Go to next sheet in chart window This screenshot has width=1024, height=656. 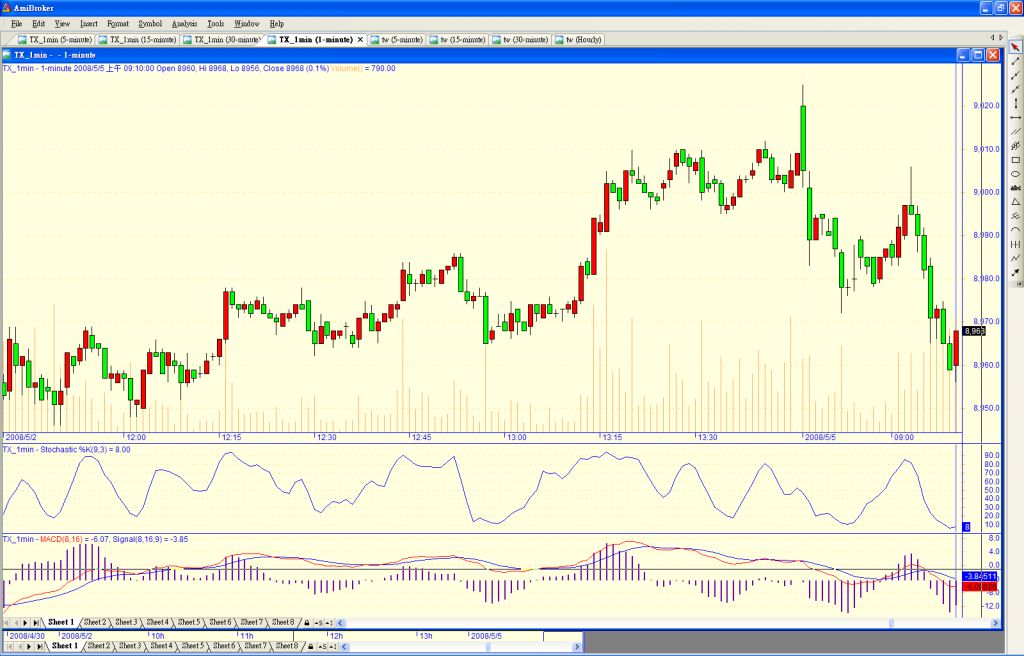click(25, 623)
